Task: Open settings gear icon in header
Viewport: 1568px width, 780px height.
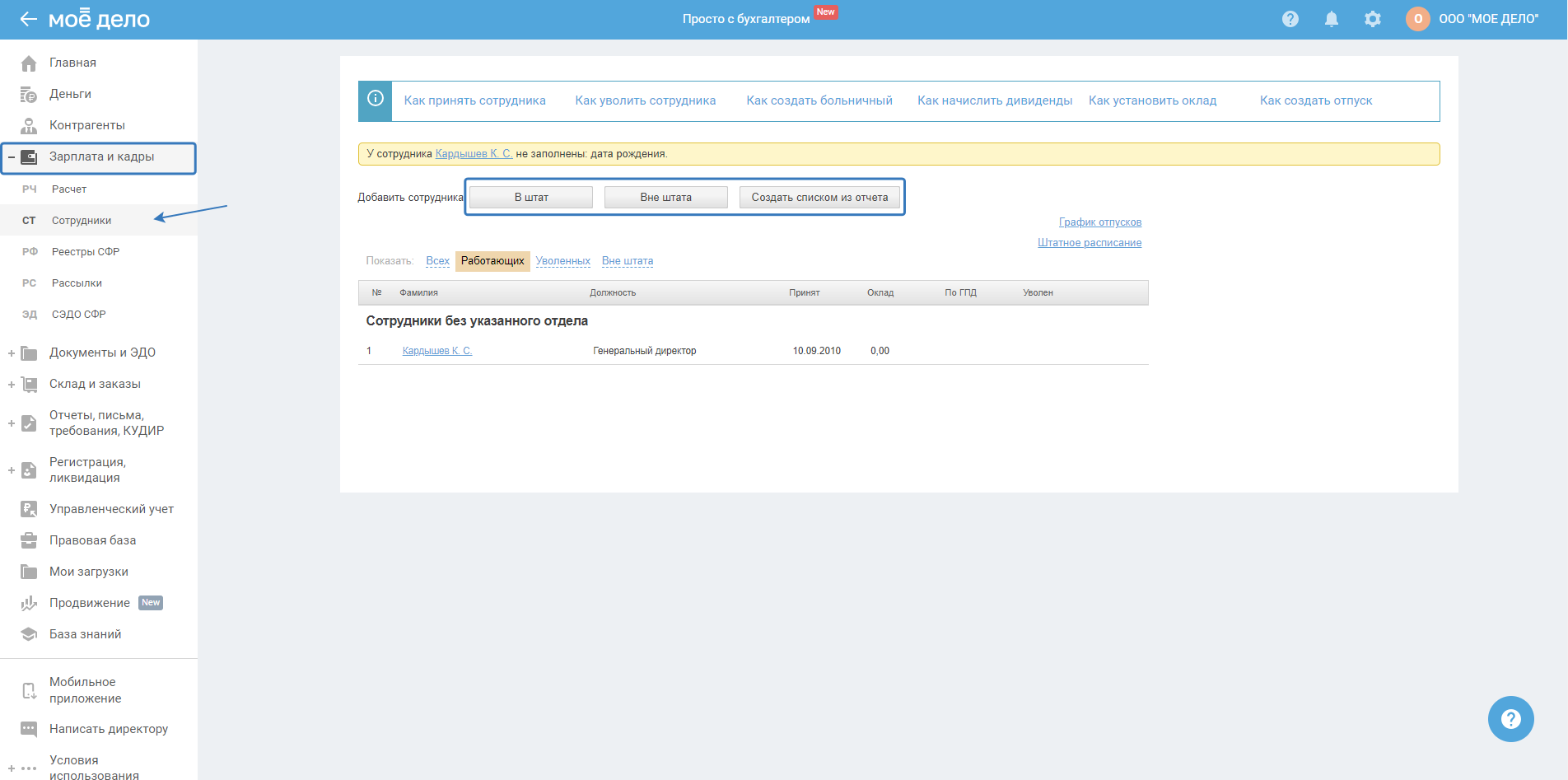Action: (1372, 19)
